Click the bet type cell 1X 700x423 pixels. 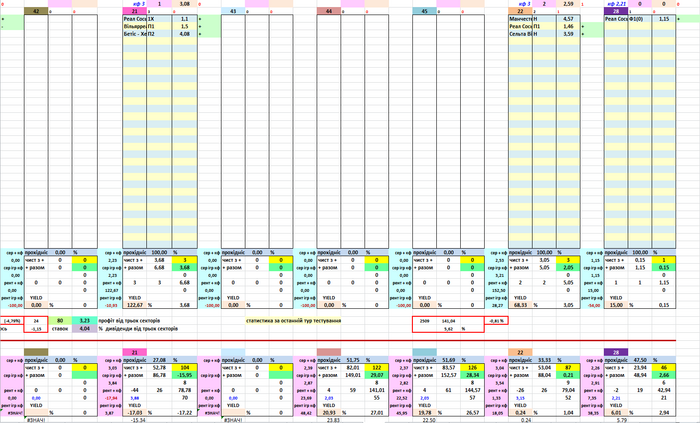click(159, 19)
